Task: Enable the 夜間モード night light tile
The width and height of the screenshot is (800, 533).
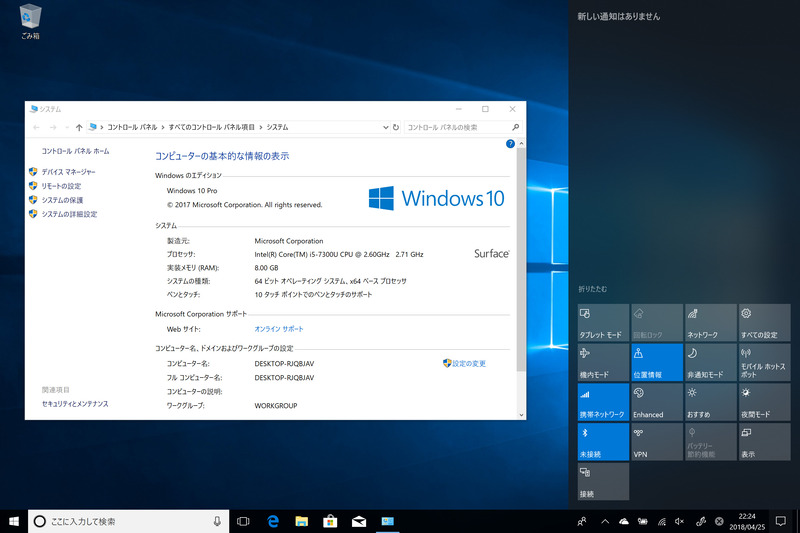Action: 764,402
